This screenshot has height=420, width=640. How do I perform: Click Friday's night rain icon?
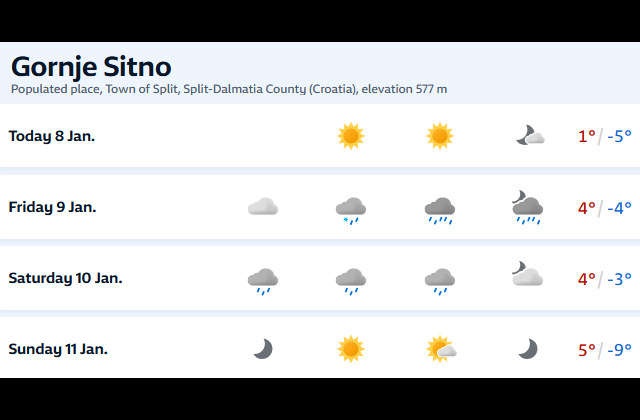(x=527, y=207)
